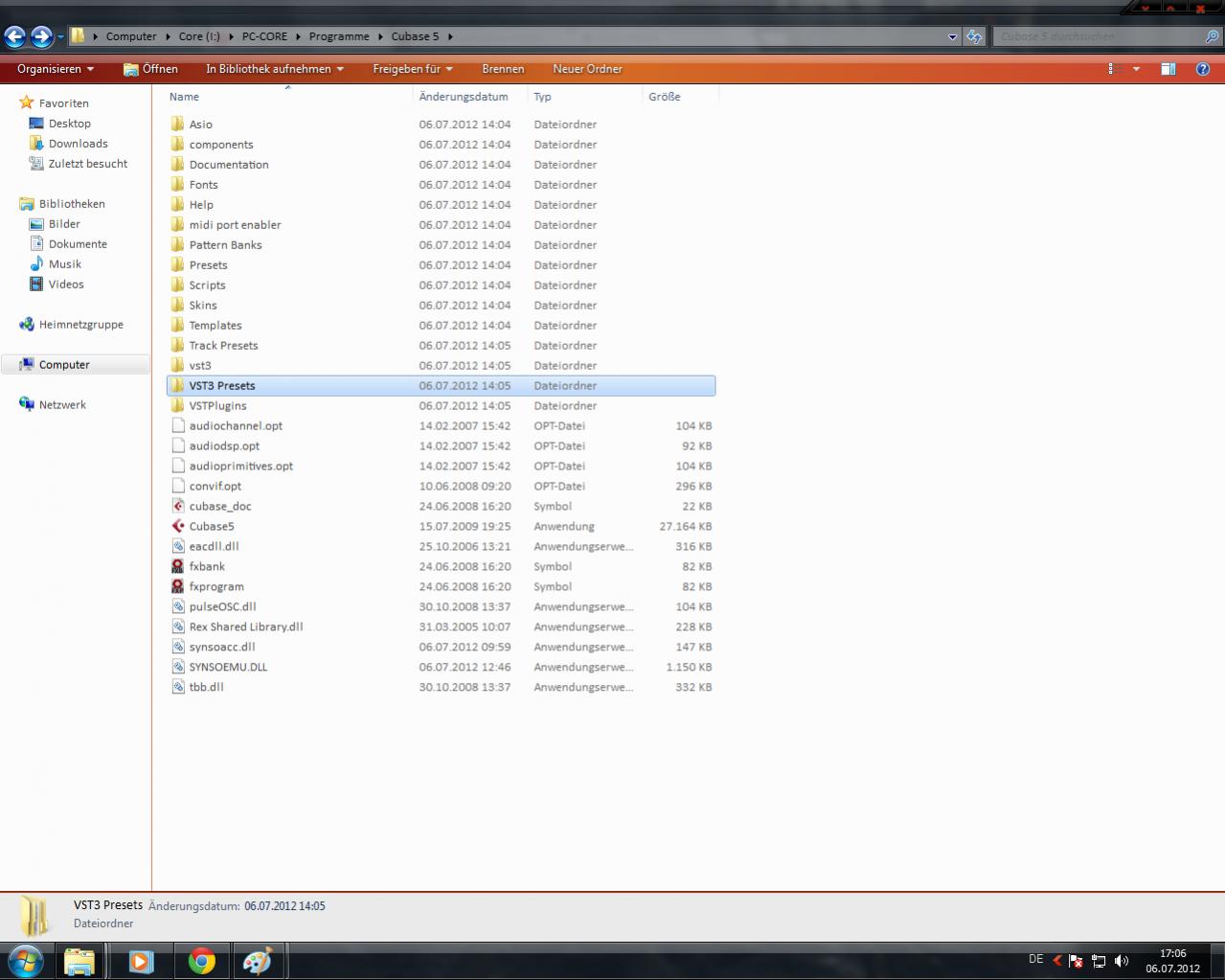Screen dimensions: 1225x980
Task: Select the VSTPlugins folder name
Action: point(217,406)
